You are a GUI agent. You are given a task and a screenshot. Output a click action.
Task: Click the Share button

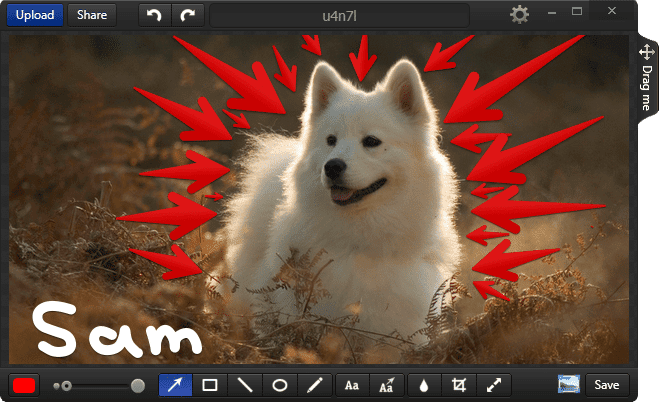click(x=92, y=15)
